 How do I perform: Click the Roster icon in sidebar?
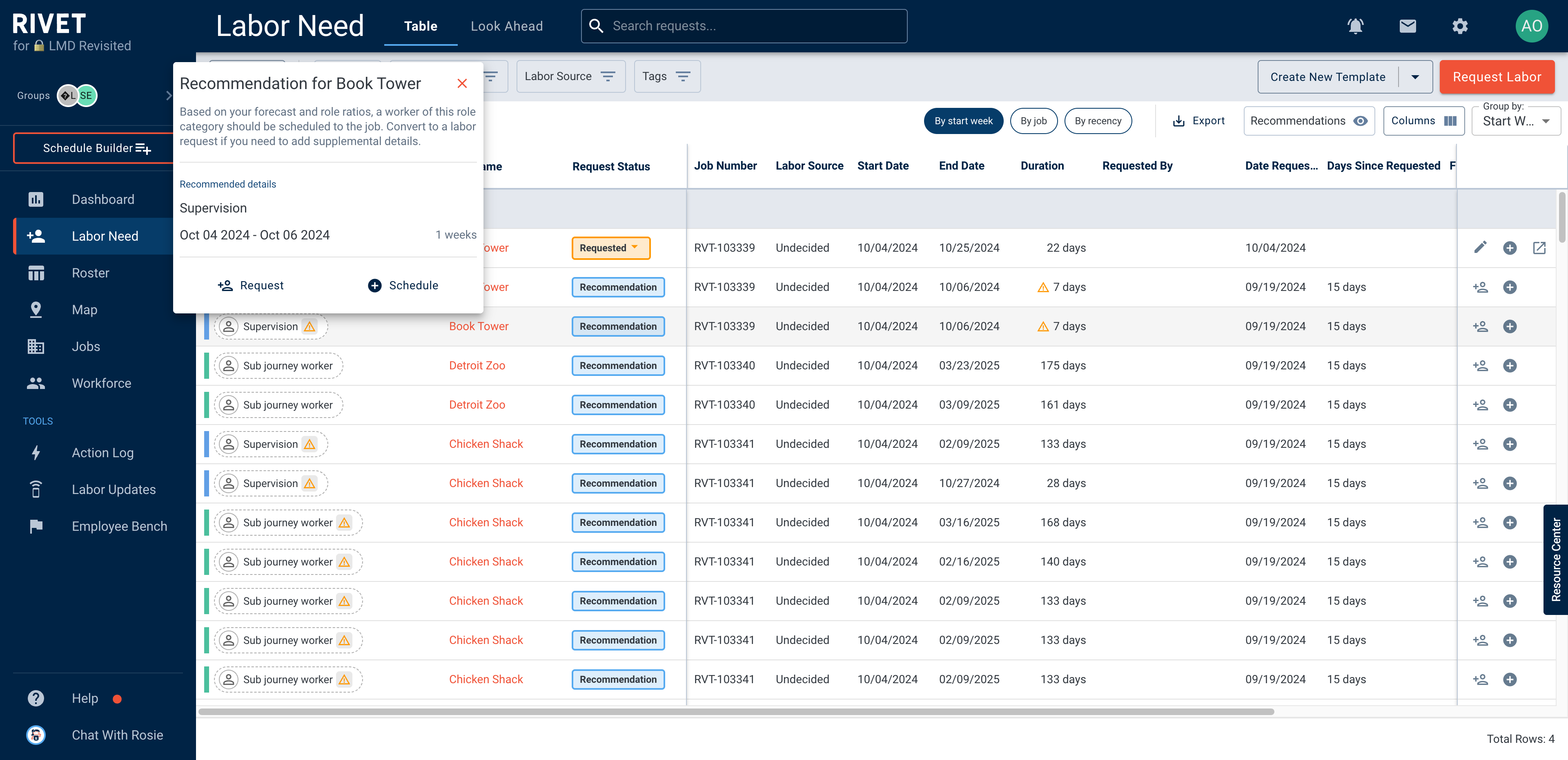point(36,273)
